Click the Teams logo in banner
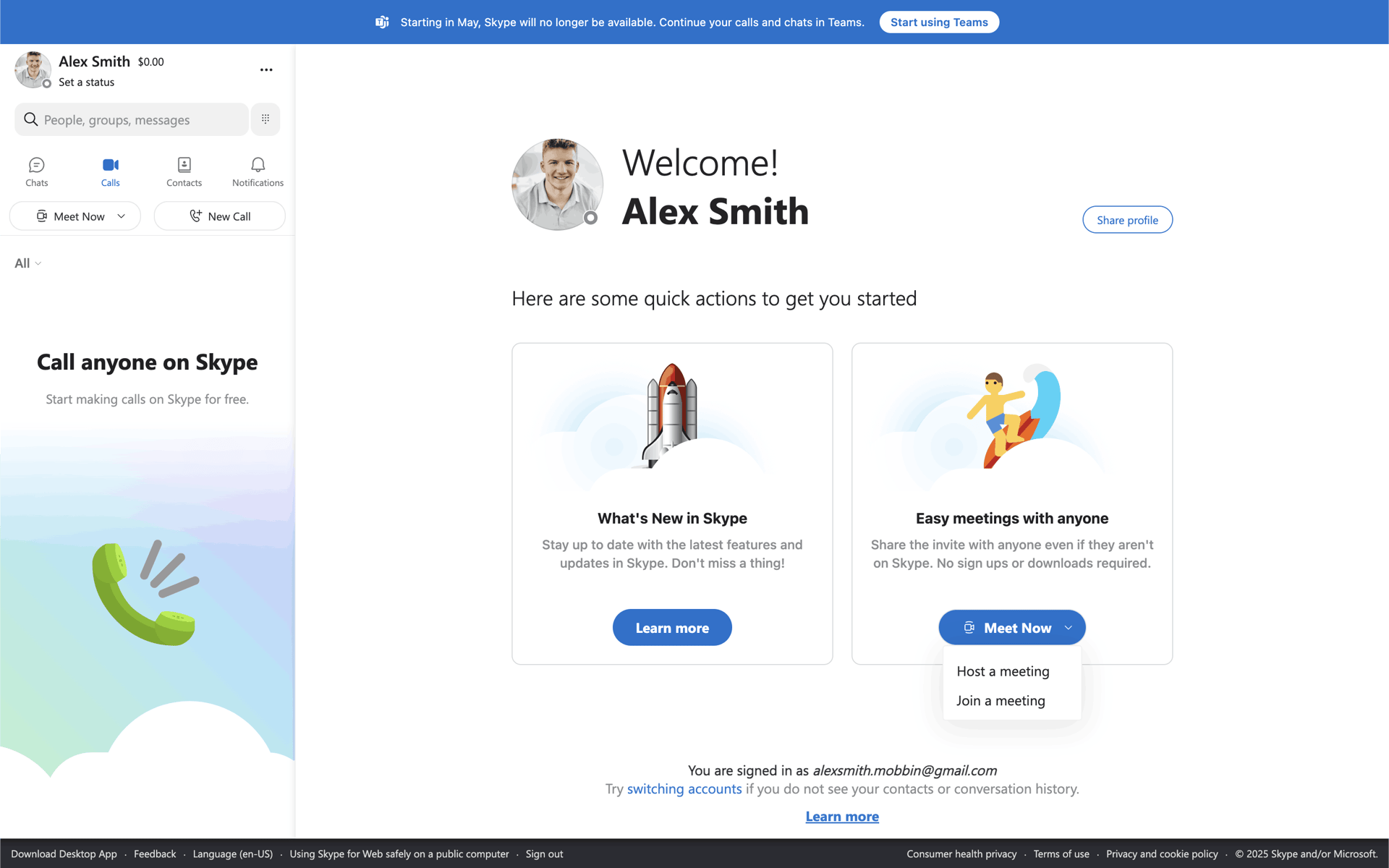This screenshot has width=1389, height=868. click(382, 22)
